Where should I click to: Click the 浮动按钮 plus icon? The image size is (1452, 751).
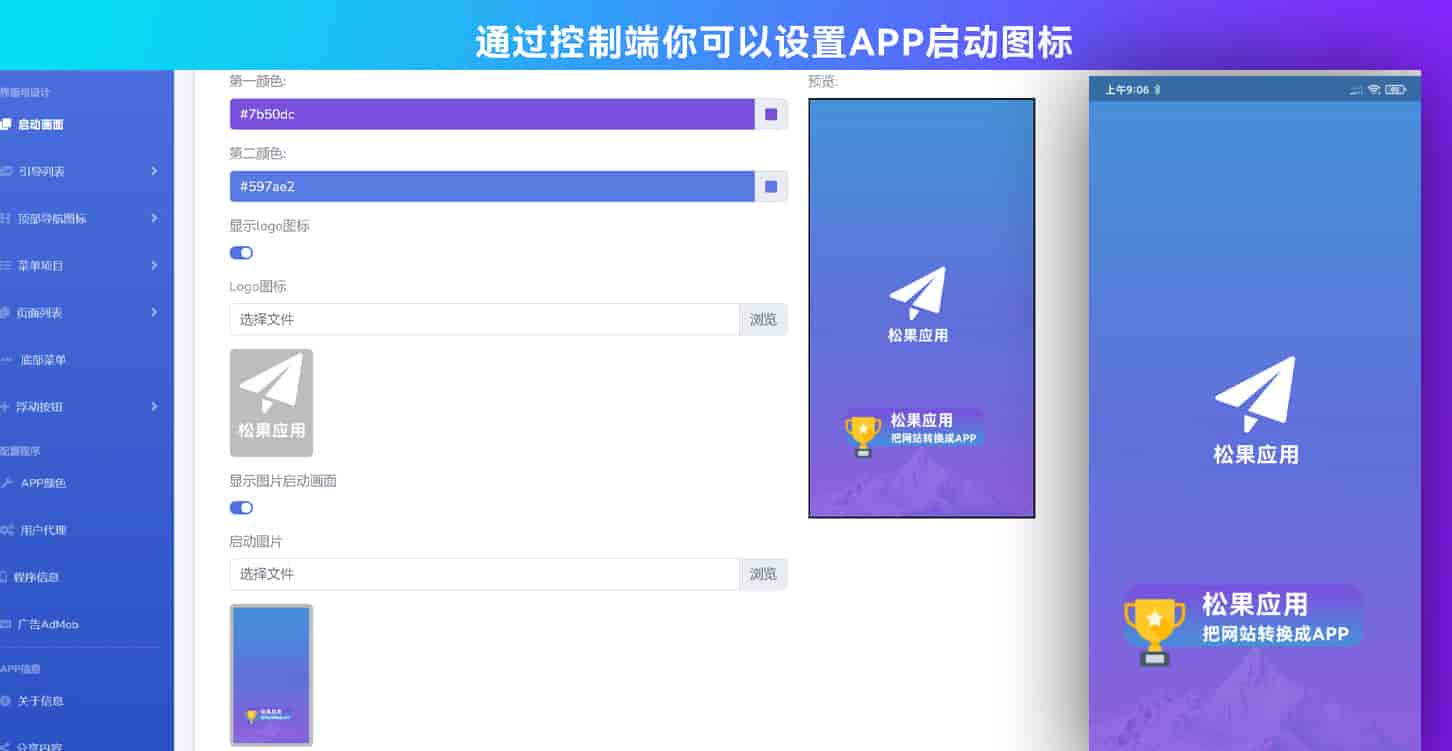click(x=5, y=407)
